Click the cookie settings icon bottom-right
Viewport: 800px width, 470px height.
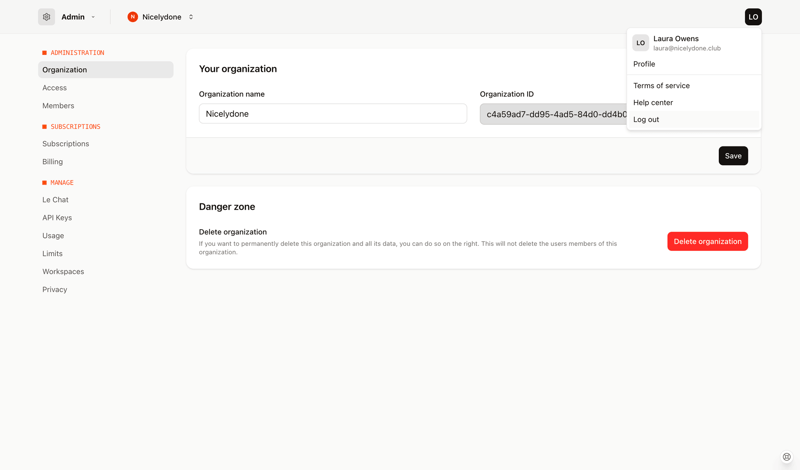pos(787,457)
